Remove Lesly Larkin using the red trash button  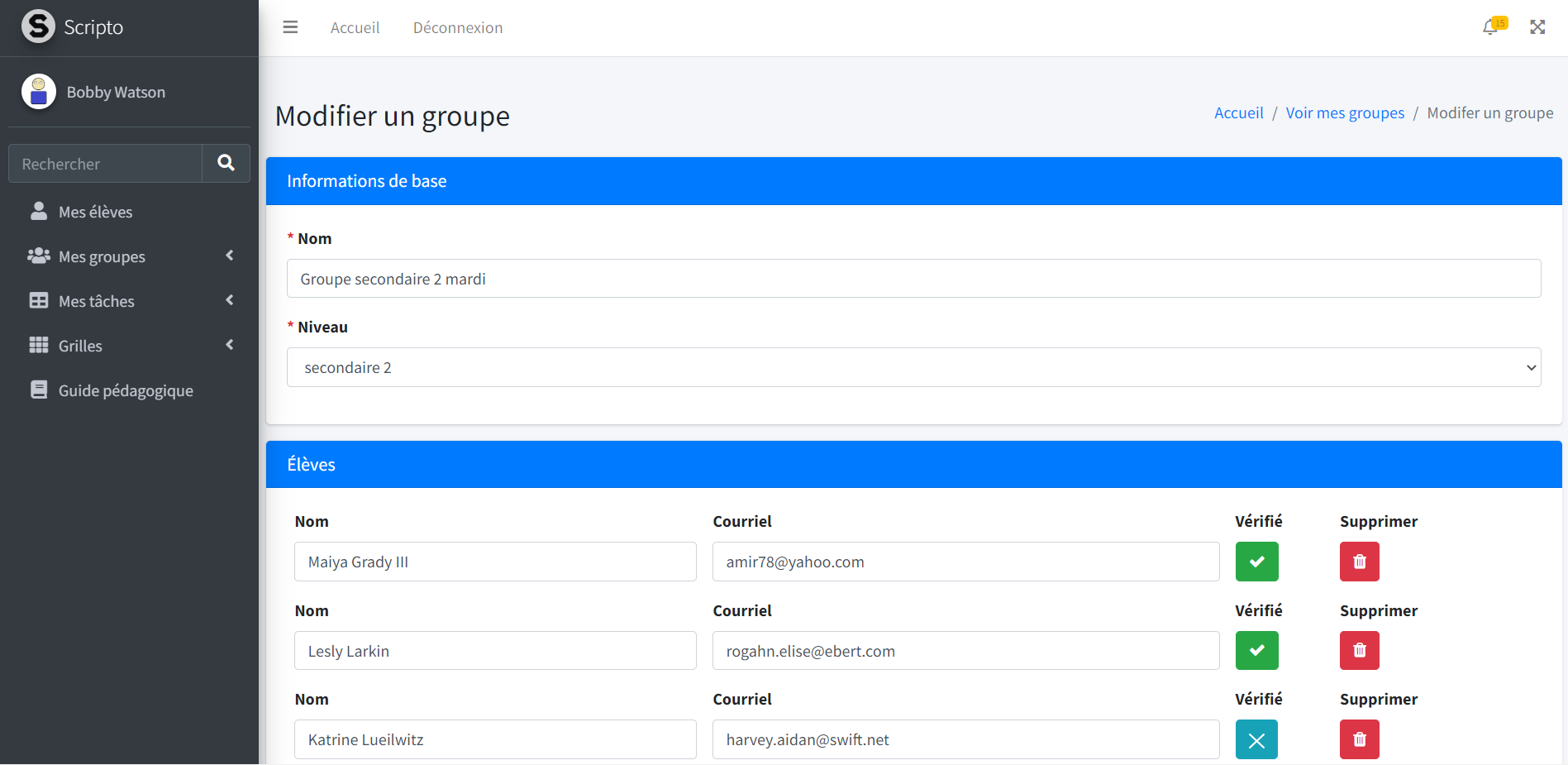[1359, 651]
